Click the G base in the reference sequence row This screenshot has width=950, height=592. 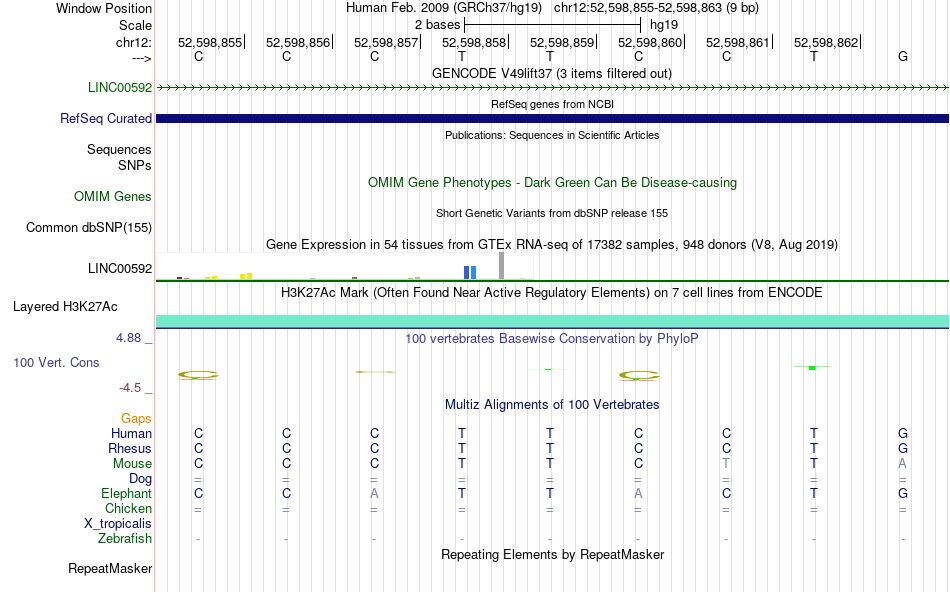pyautogui.click(x=903, y=56)
